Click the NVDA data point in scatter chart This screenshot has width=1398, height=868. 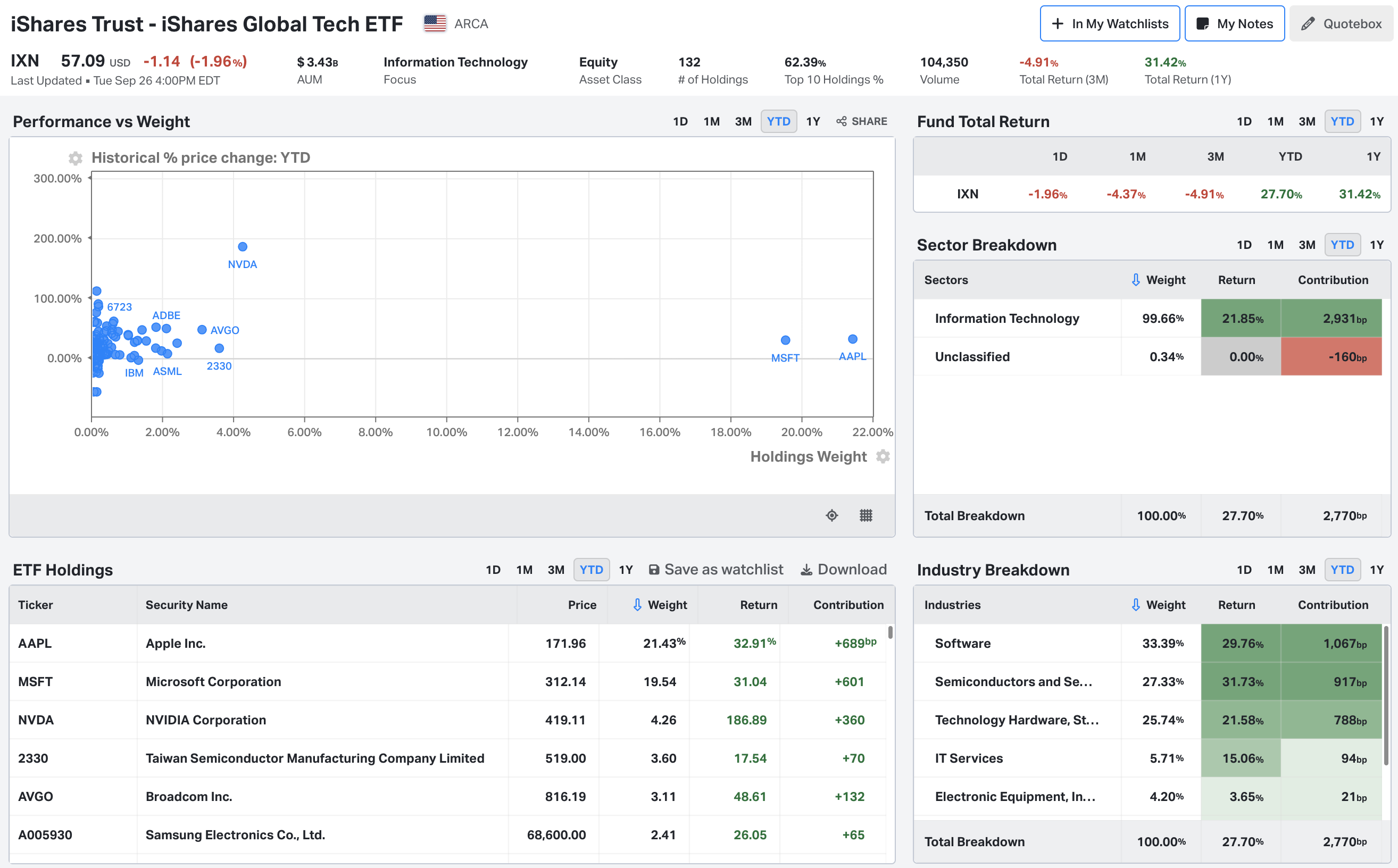click(243, 247)
